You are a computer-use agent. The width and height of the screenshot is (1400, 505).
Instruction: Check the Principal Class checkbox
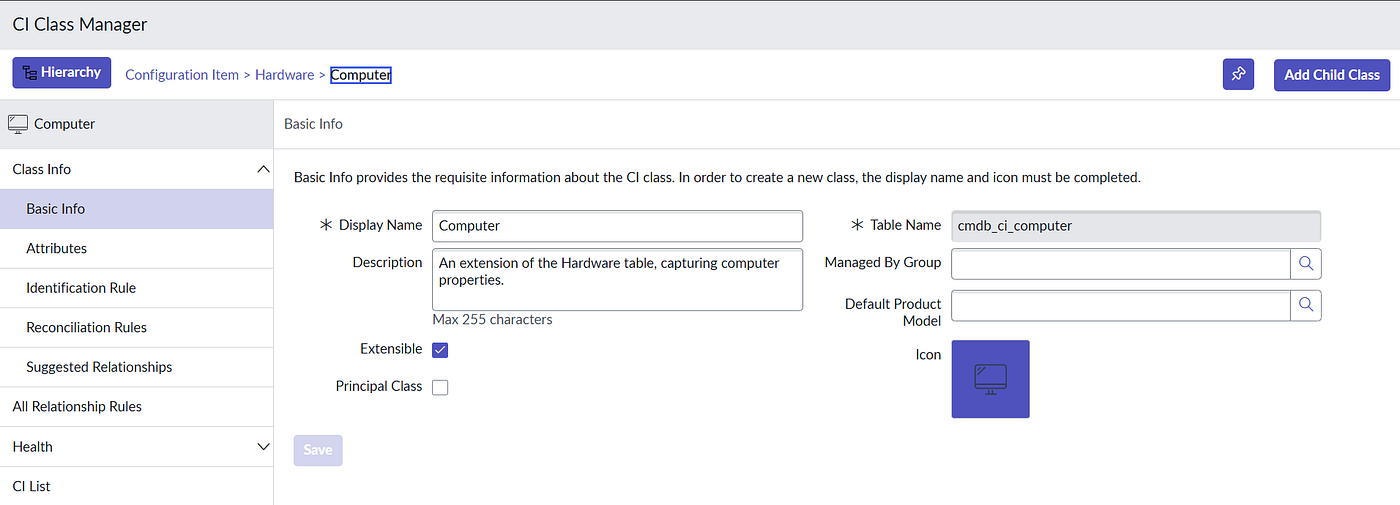[440, 387]
